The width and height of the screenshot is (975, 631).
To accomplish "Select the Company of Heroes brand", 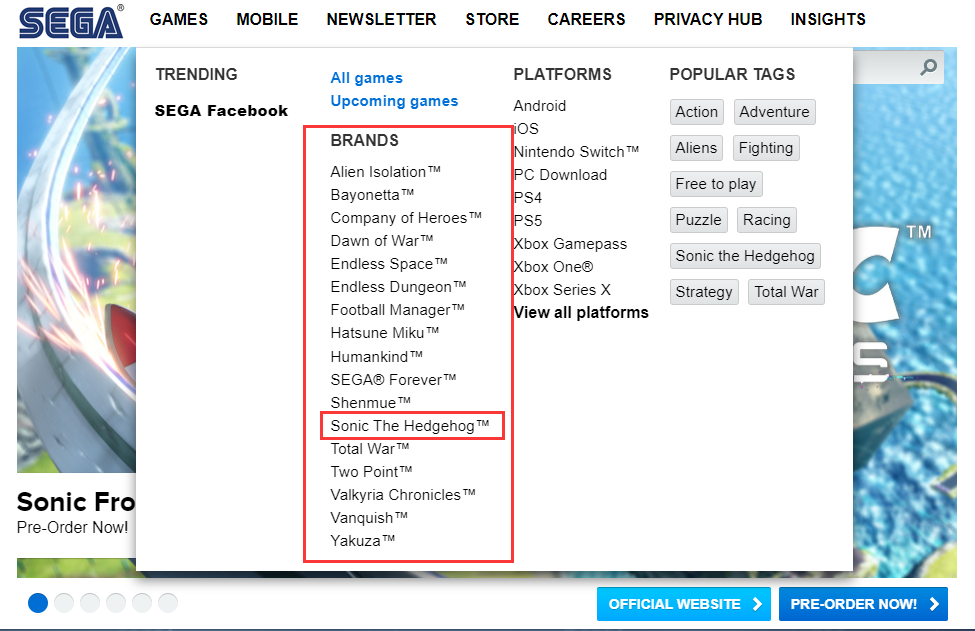I will [406, 218].
